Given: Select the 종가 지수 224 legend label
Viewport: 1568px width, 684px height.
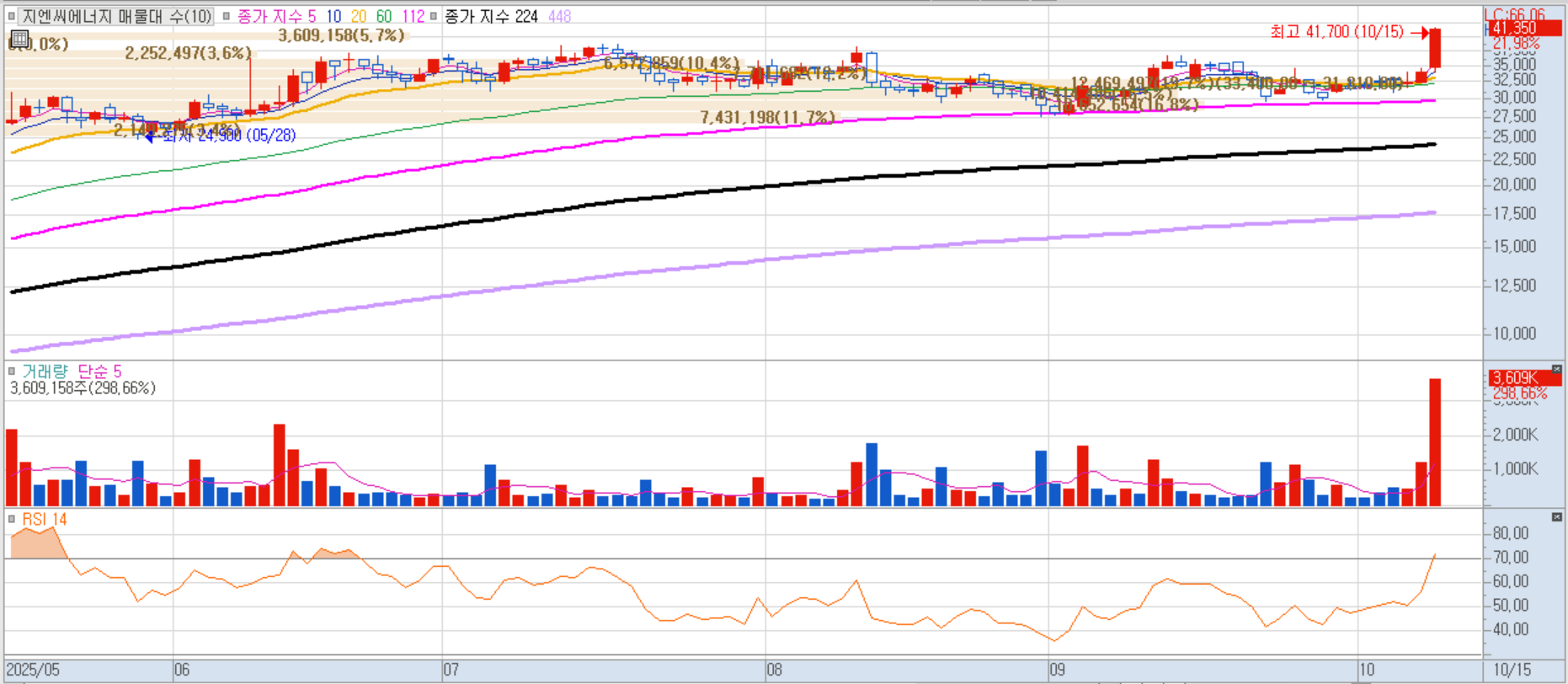Looking at the screenshot, I should (x=491, y=16).
